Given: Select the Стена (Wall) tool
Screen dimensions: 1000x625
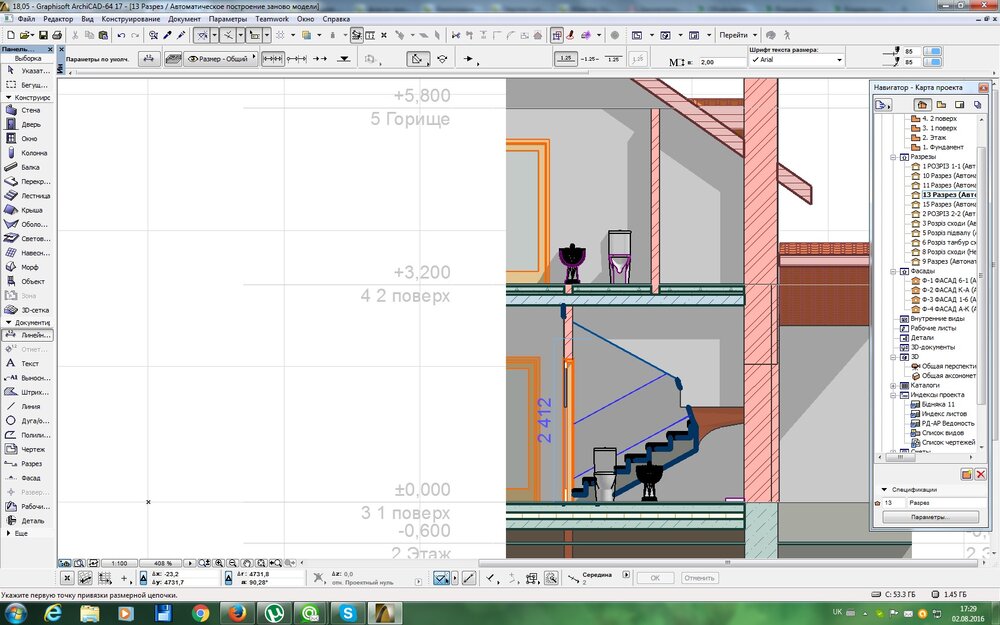Looking at the screenshot, I should (30, 110).
